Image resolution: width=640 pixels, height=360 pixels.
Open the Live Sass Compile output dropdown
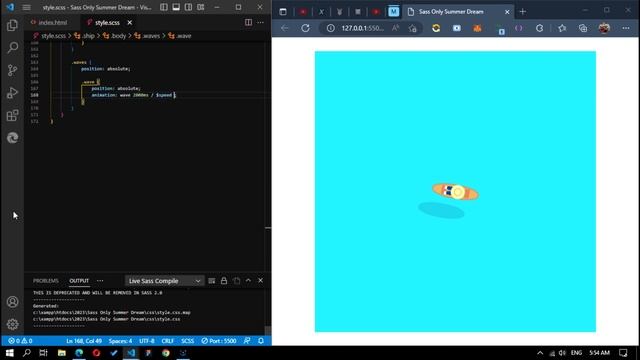coord(164,281)
